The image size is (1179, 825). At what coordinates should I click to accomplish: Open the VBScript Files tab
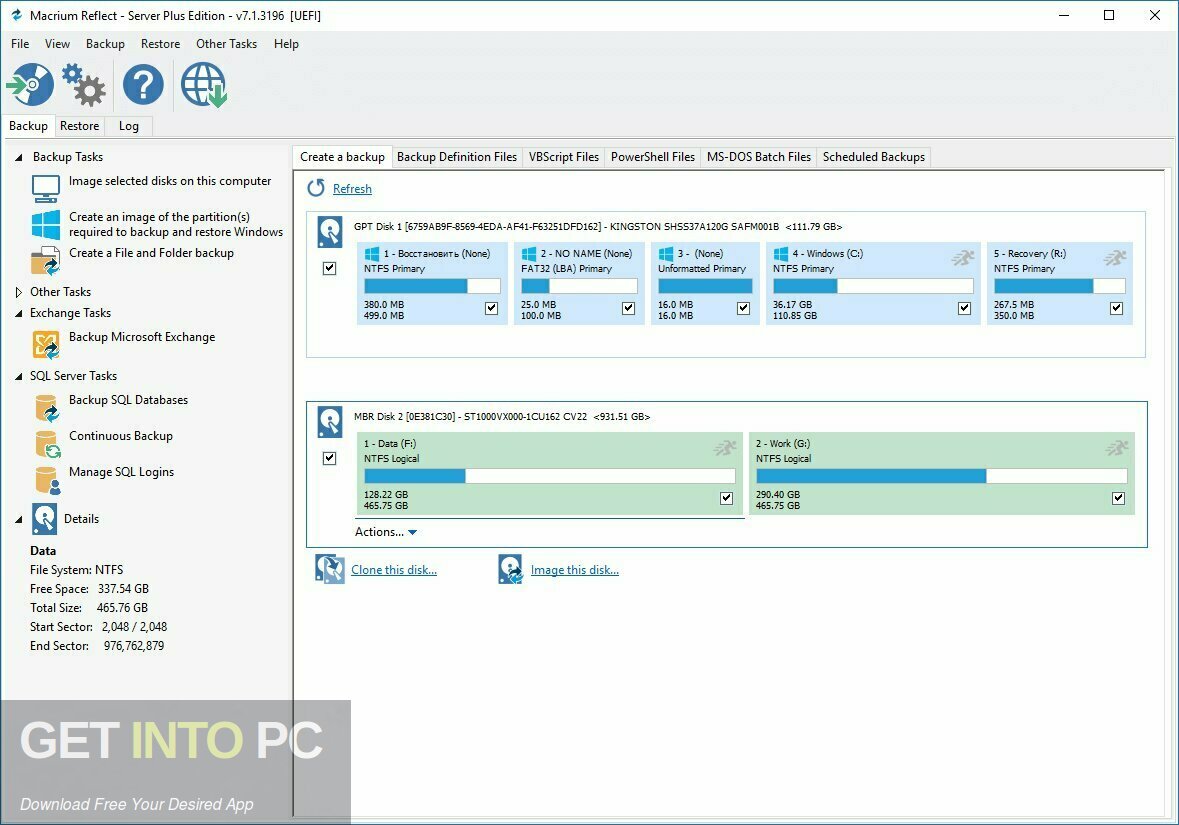[564, 156]
